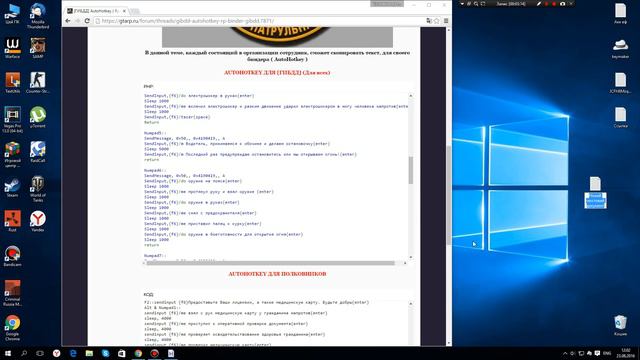Switch to Chrome on the taskbar
640x360 pixels.
point(138,353)
